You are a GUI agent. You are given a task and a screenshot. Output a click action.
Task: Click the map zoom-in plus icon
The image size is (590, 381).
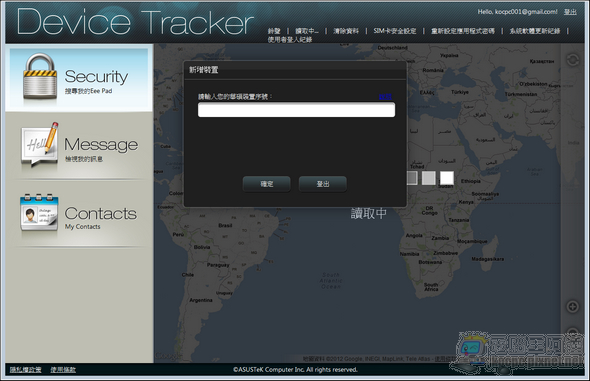click(573, 307)
